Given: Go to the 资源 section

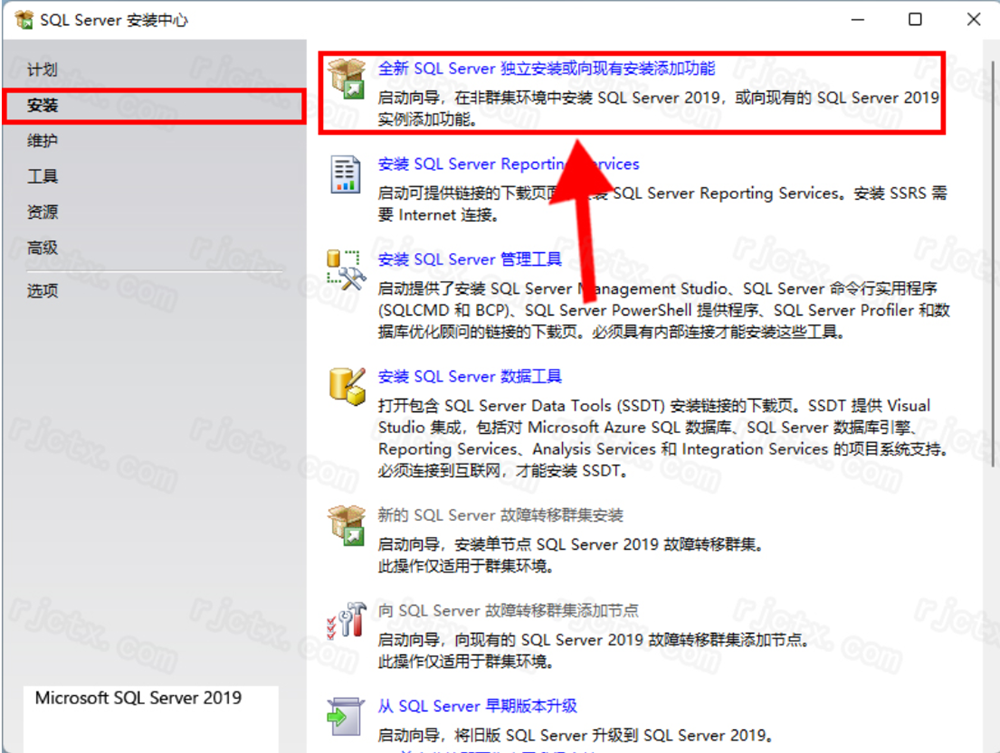Looking at the screenshot, I should pos(43,212).
